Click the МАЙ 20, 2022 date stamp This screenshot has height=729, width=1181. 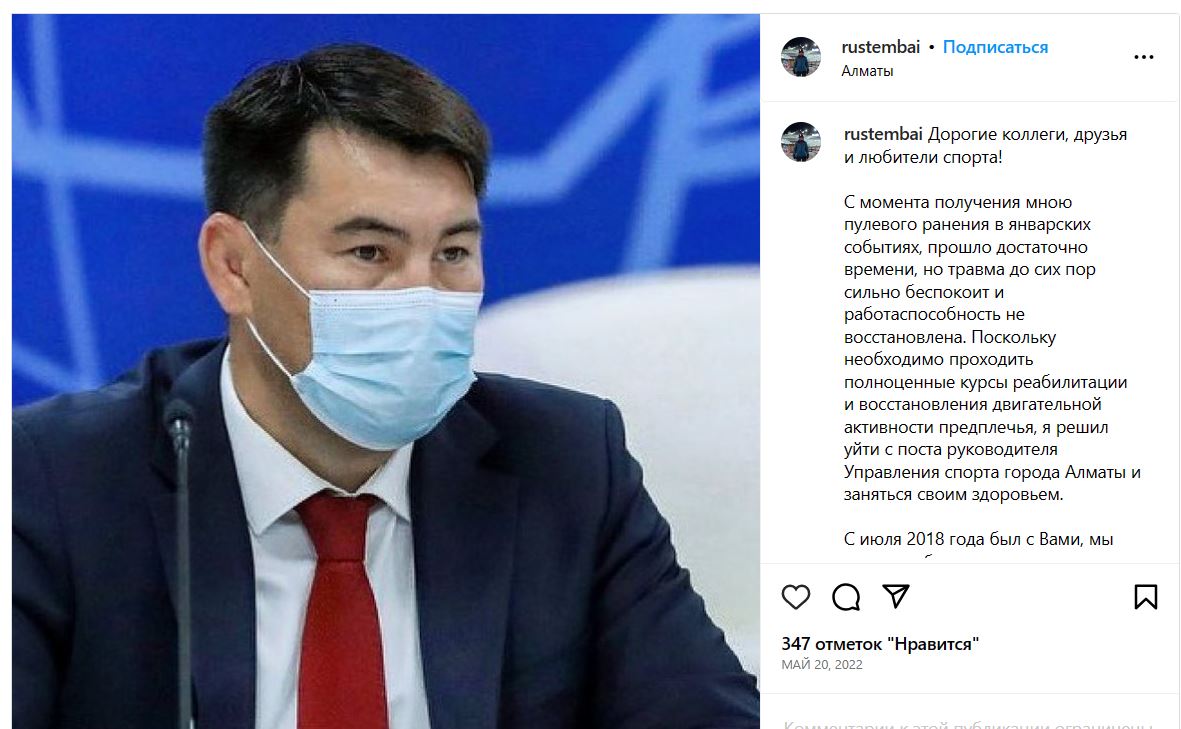coord(822,665)
